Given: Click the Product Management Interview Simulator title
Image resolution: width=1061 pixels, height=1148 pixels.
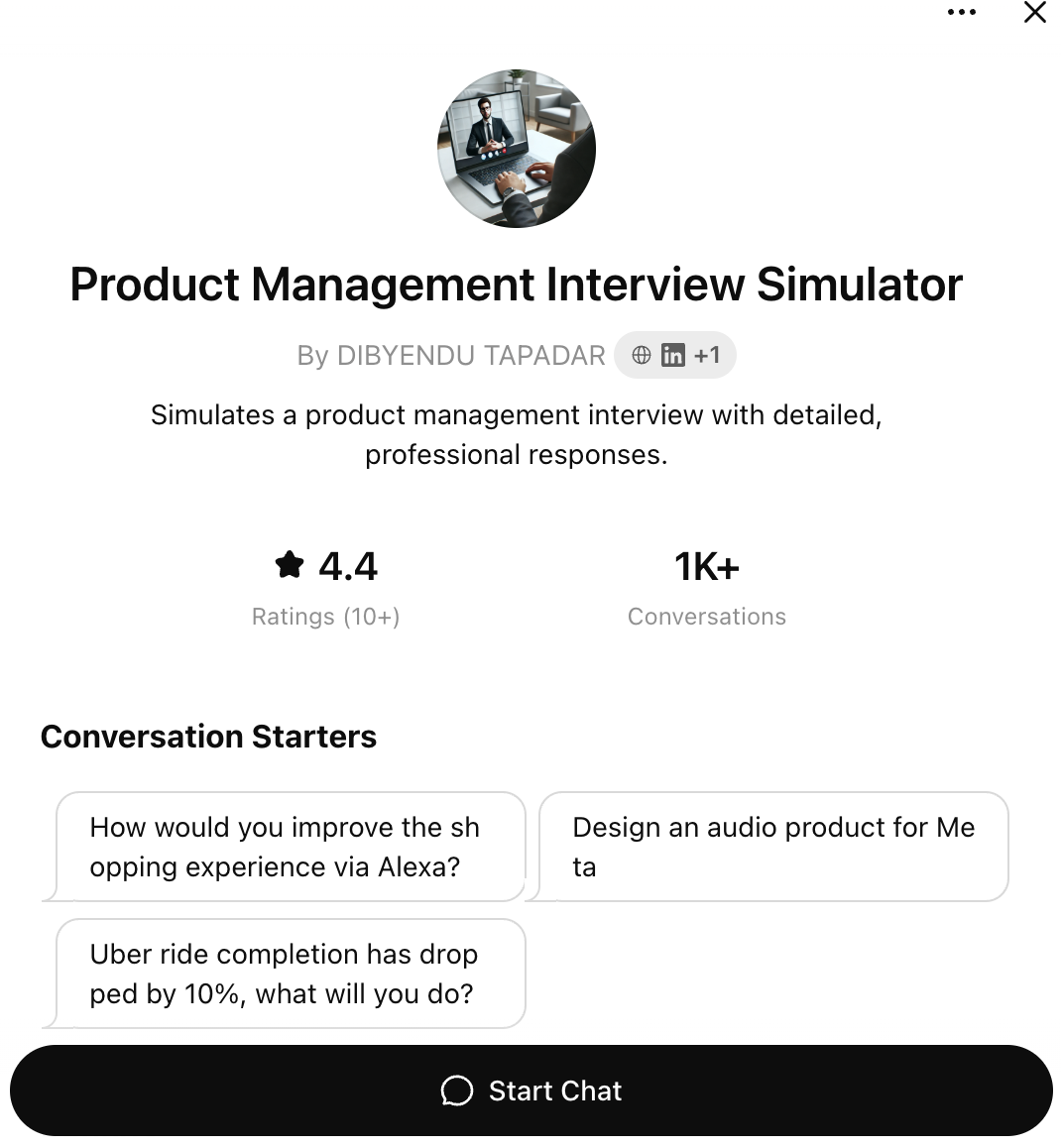Looking at the screenshot, I should (516, 285).
